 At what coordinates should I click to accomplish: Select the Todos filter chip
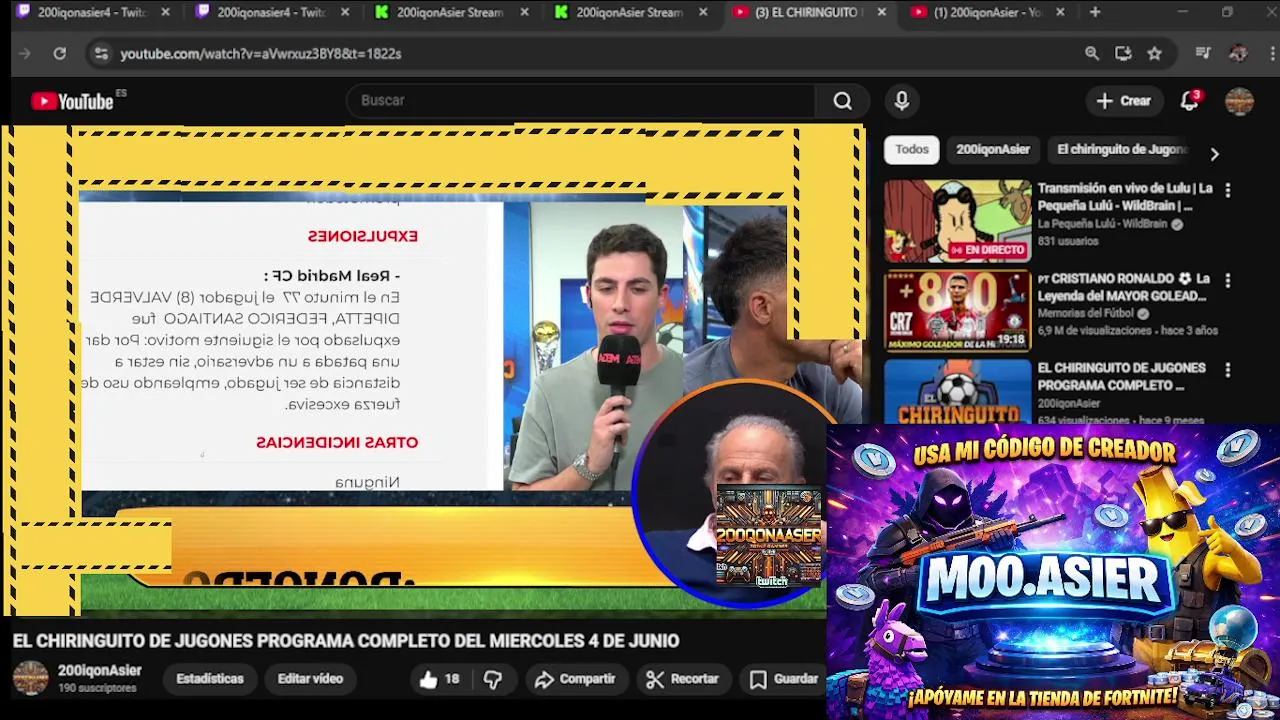click(x=912, y=150)
